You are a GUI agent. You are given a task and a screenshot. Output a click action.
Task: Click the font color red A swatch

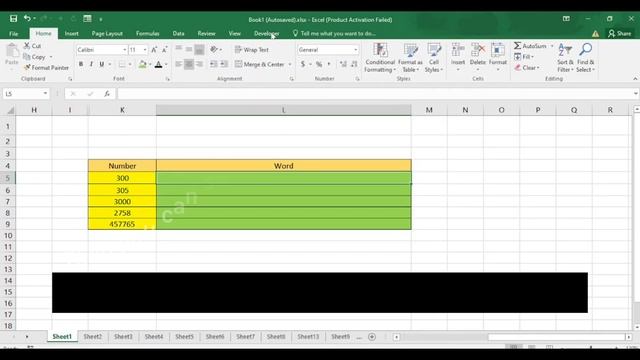tap(159, 64)
